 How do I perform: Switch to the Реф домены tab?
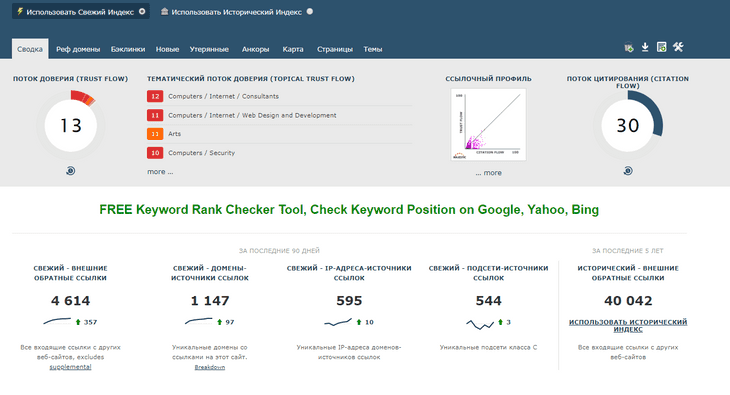tap(78, 49)
